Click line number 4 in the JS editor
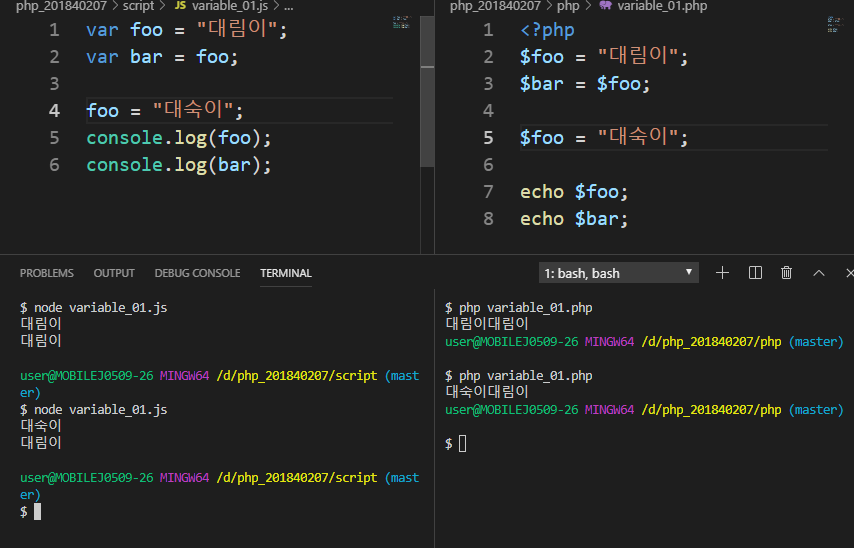Viewport: 854px width, 548px height. [x=54, y=111]
